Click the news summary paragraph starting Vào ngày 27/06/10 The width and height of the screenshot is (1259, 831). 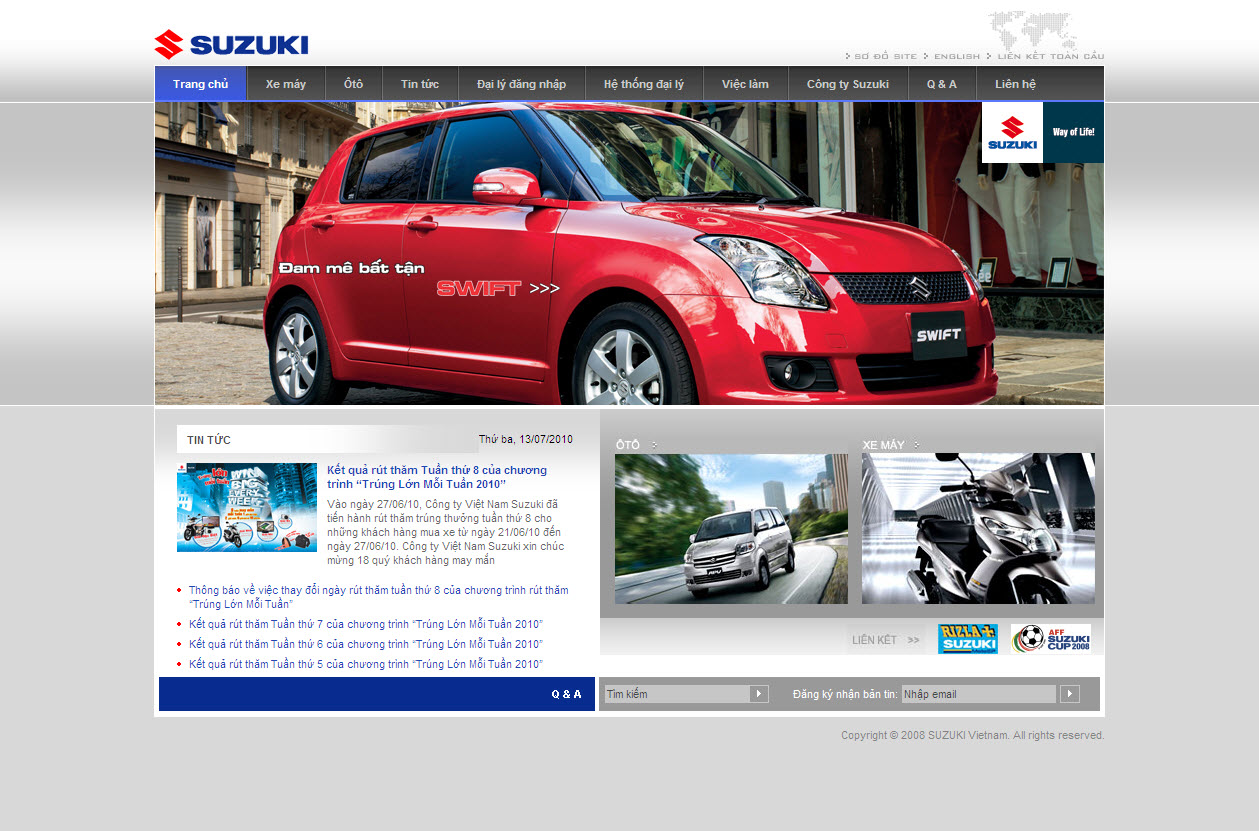pos(446,532)
